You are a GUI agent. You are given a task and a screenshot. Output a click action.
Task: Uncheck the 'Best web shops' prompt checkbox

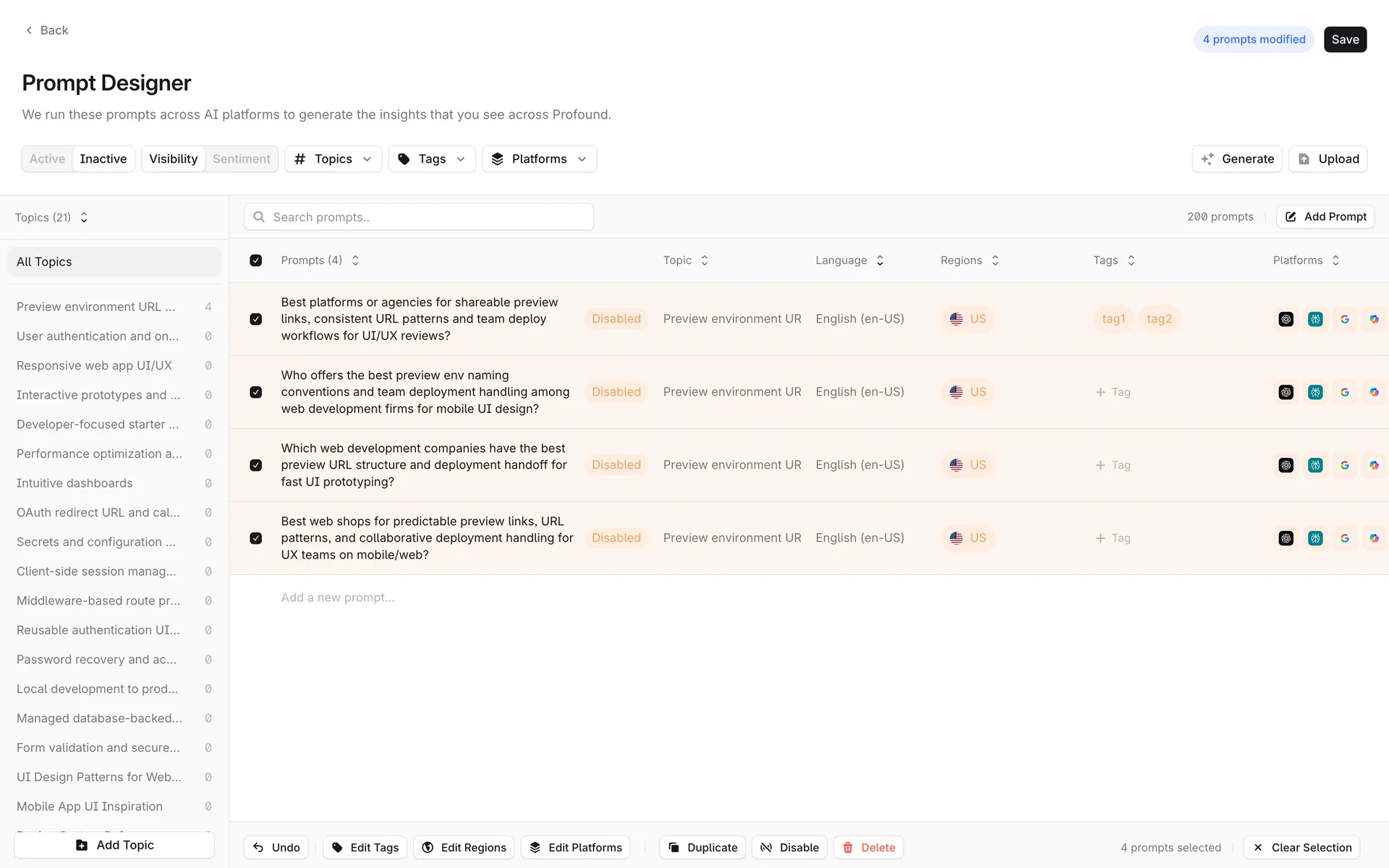[x=256, y=538]
